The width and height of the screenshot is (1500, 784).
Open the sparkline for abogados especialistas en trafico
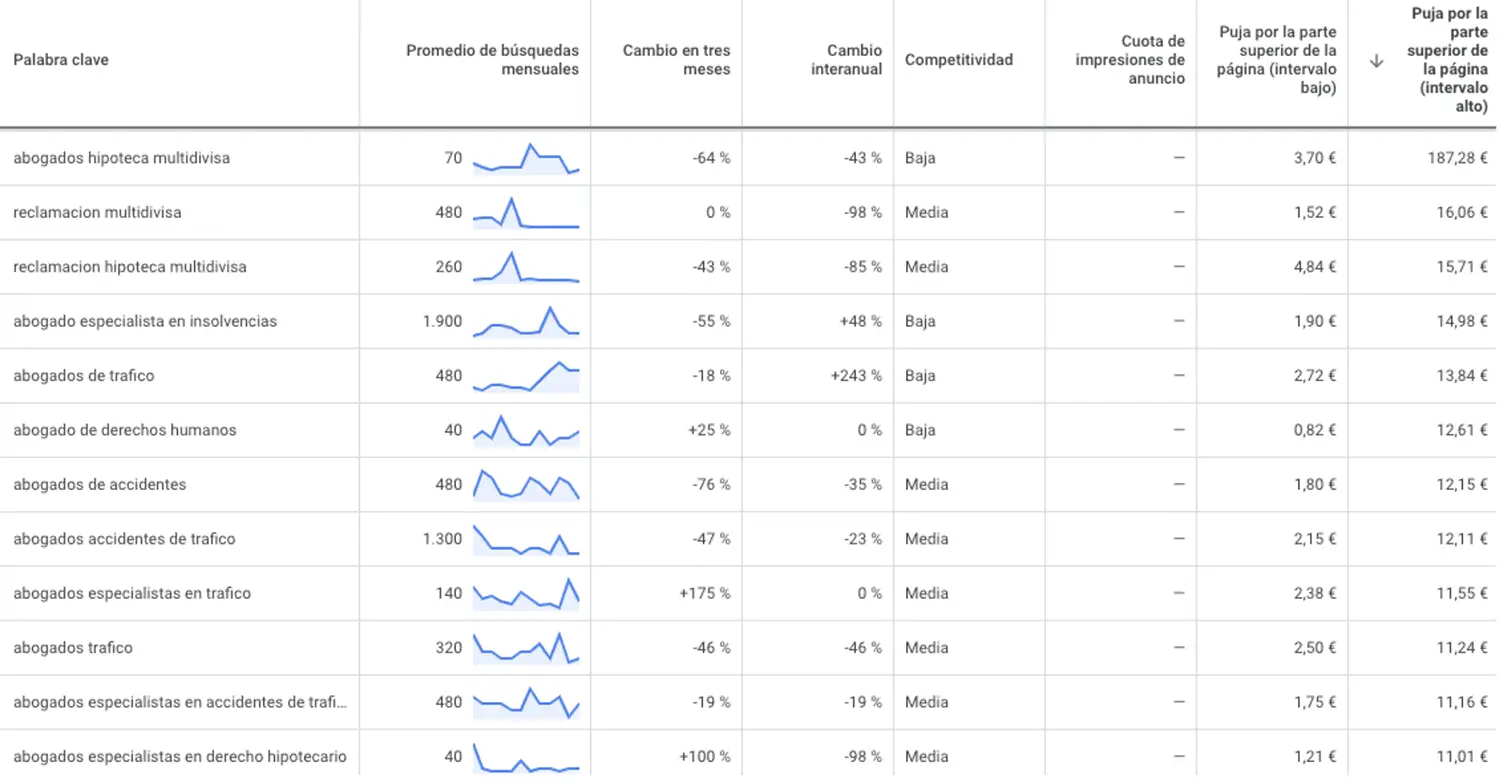[x=526, y=593]
